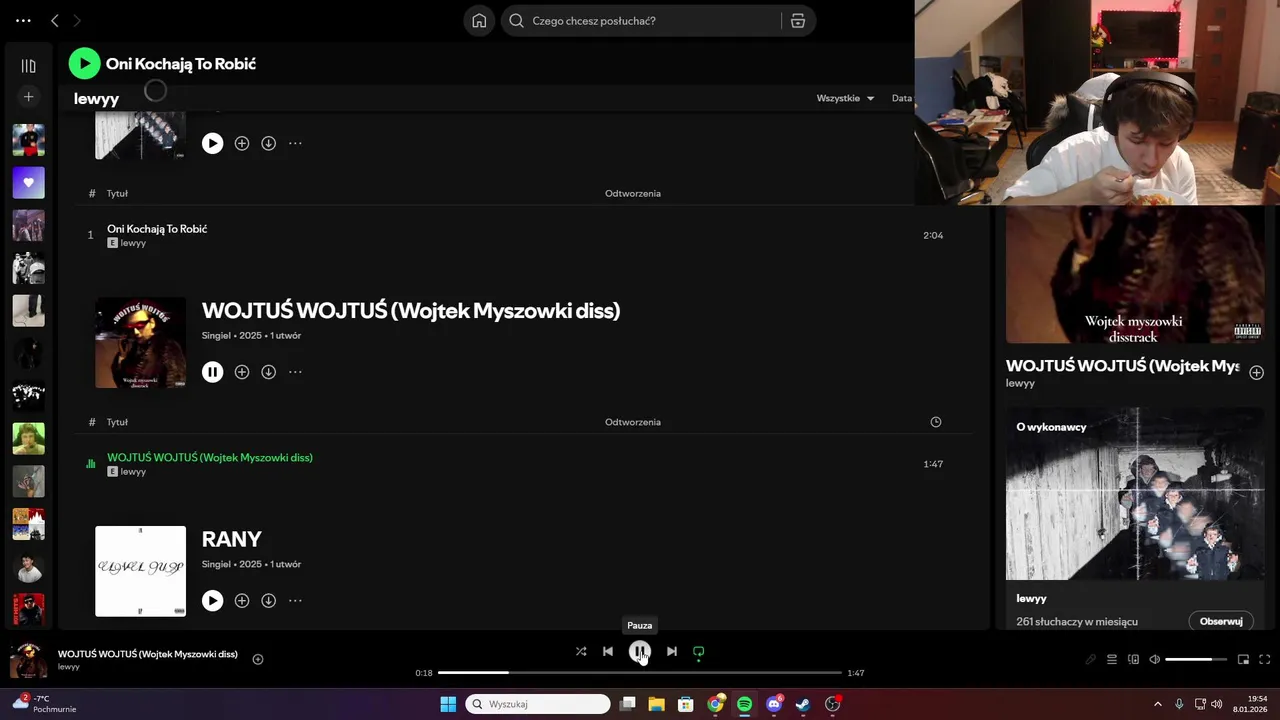This screenshot has width=1280, height=720.
Task: Open the RANY cover art thumbnail
Action: tap(140, 571)
